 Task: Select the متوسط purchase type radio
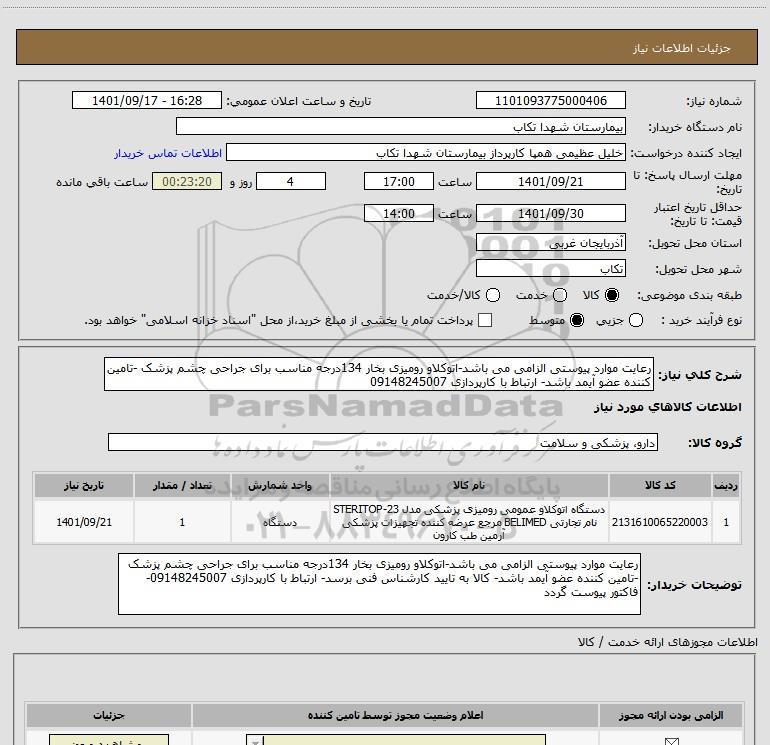pyautogui.click(x=577, y=320)
